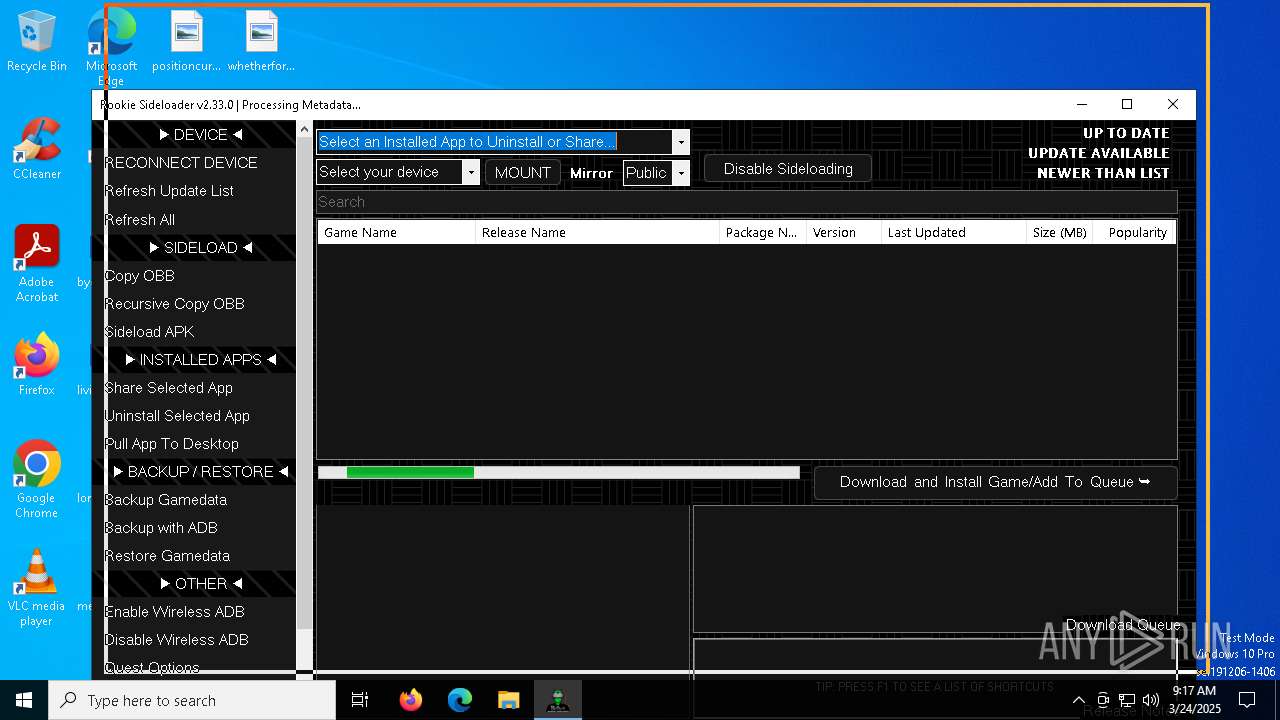
Task: Sort by Popularity column header
Action: (1135, 232)
